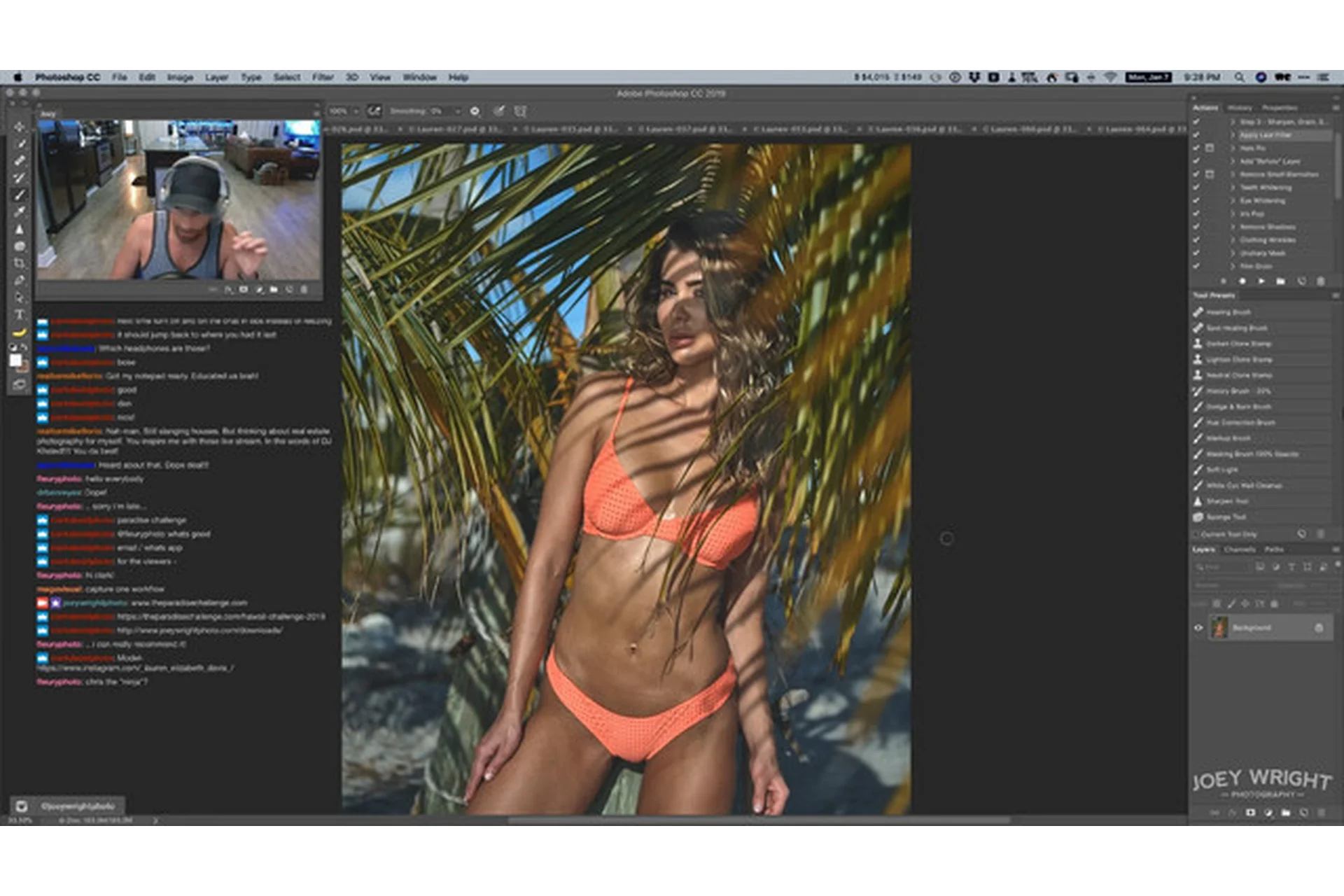This screenshot has width=1344, height=896.
Task: Create a new action set folder icon
Action: click(x=1280, y=281)
